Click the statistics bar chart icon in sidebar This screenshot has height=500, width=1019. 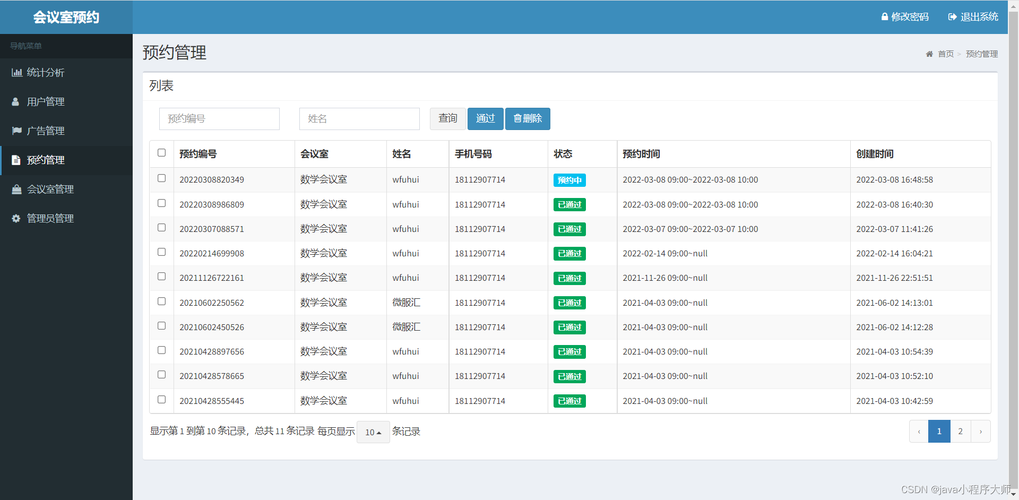coord(17,73)
